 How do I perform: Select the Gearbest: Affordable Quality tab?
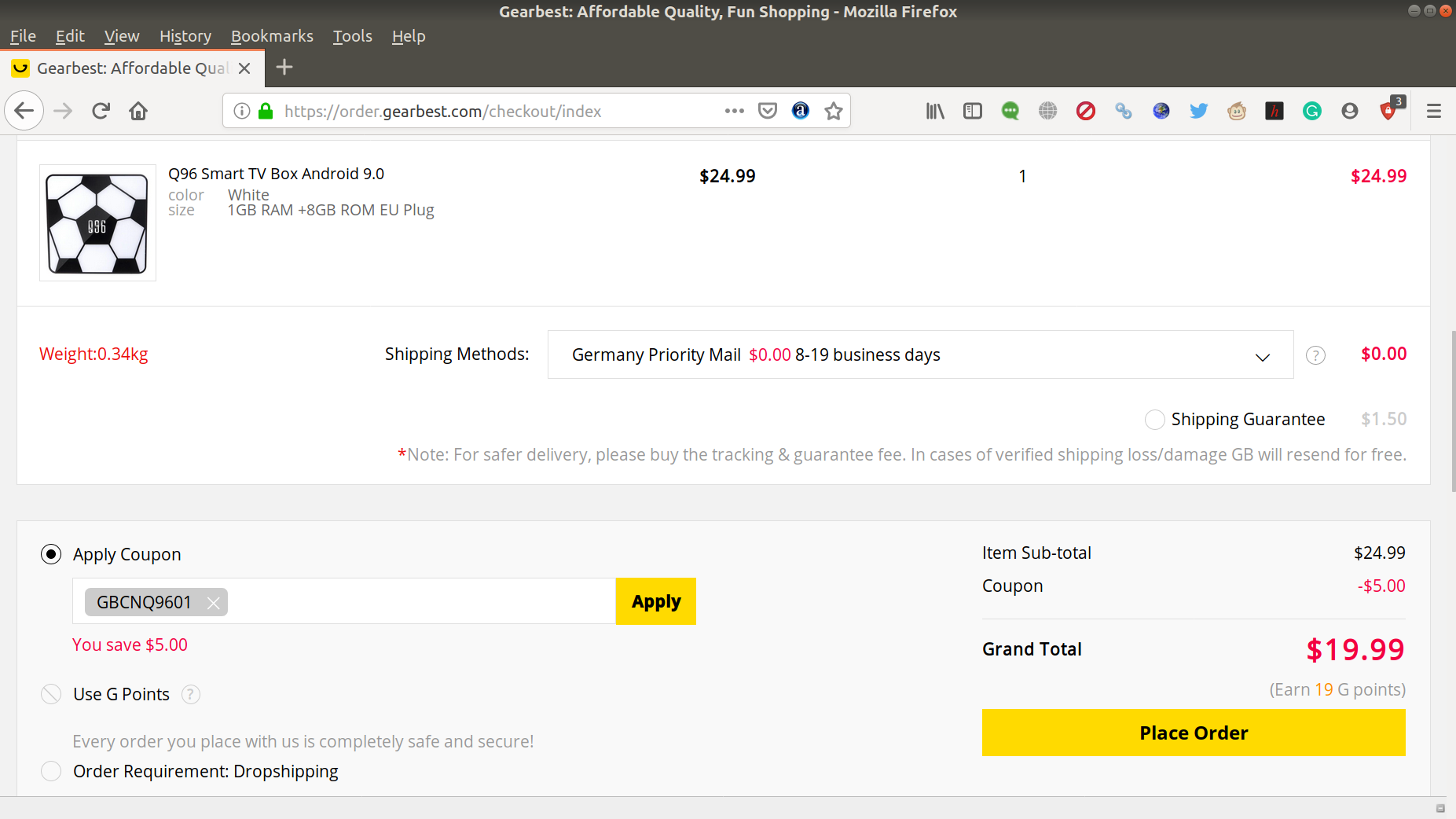click(132, 68)
